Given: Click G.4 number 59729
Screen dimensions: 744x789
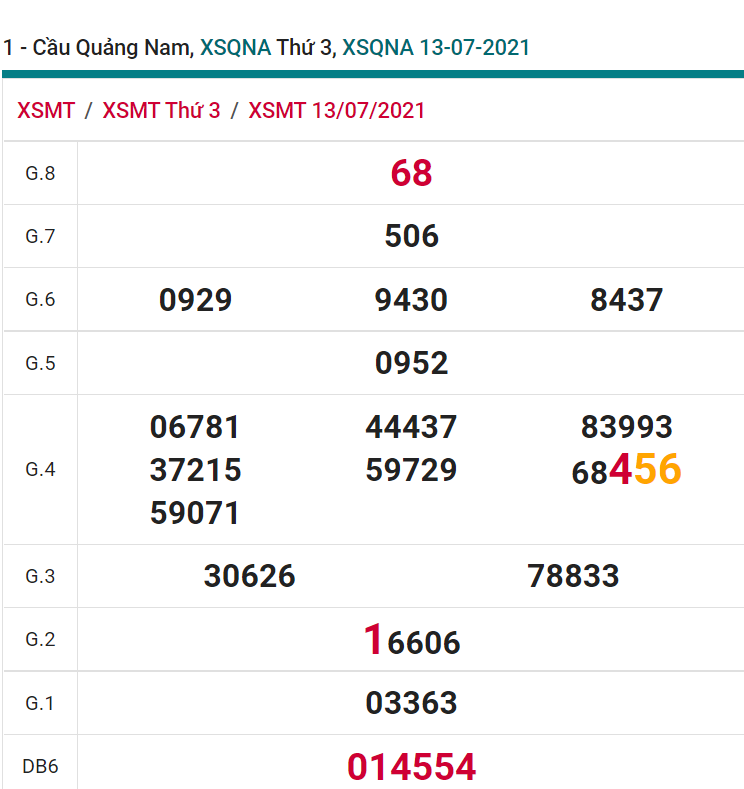Looking at the screenshot, I should 411,470.
